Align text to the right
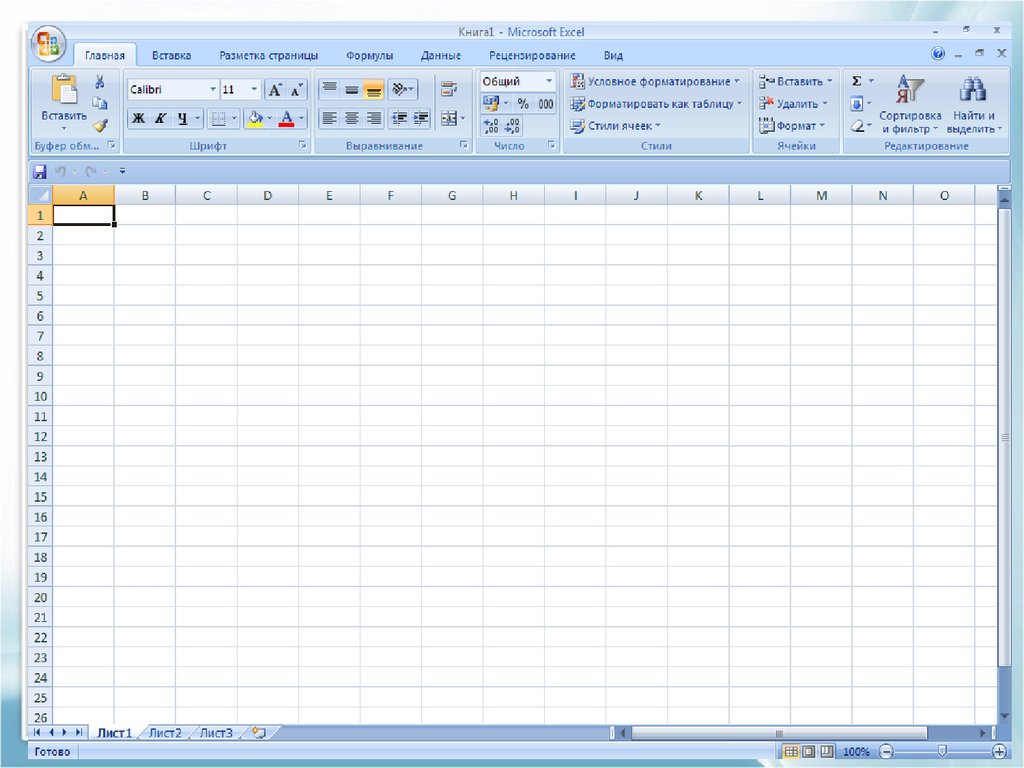Image resolution: width=1024 pixels, height=768 pixels. coord(374,118)
